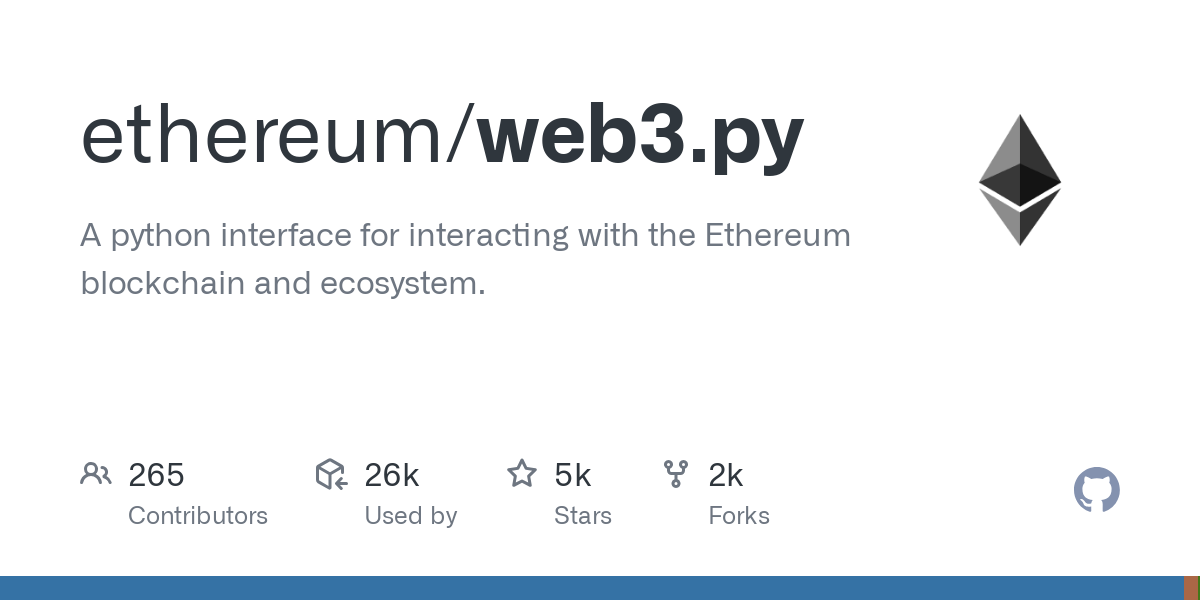Click the slash between ethereum and web3.py
The width and height of the screenshot is (1200, 600).
[x=464, y=137]
